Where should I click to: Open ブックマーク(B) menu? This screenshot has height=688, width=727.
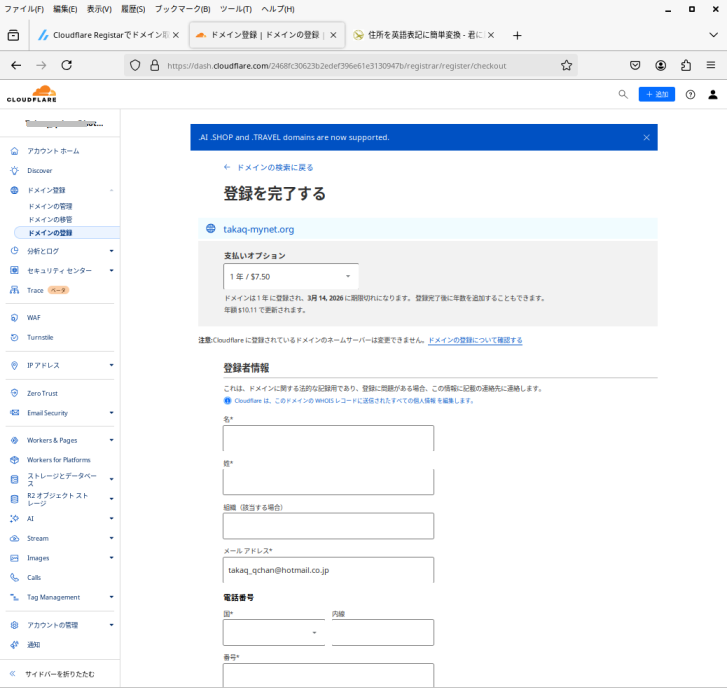(182, 9)
